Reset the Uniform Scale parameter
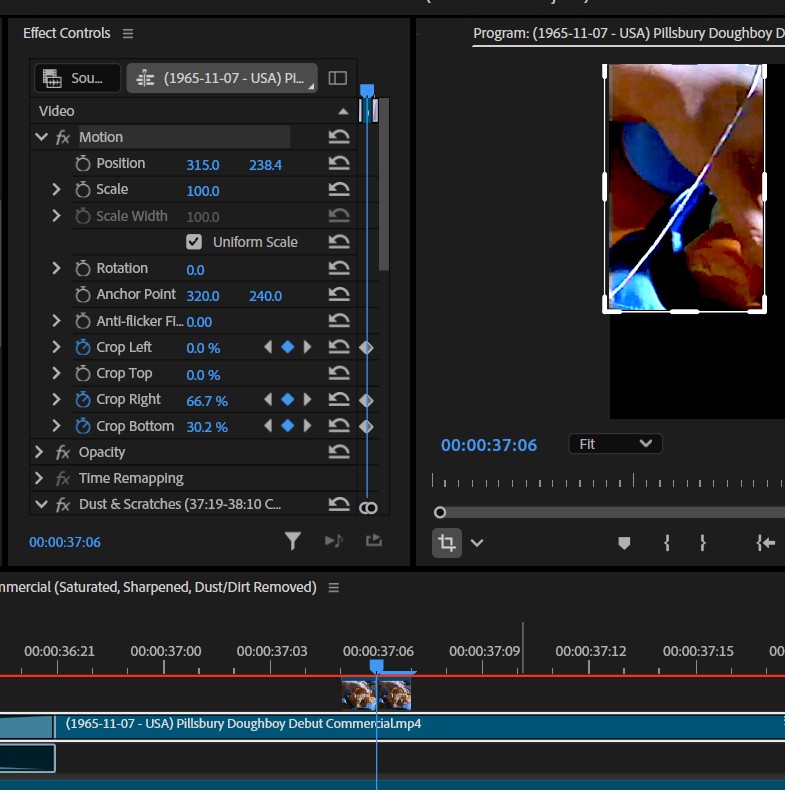 339,242
